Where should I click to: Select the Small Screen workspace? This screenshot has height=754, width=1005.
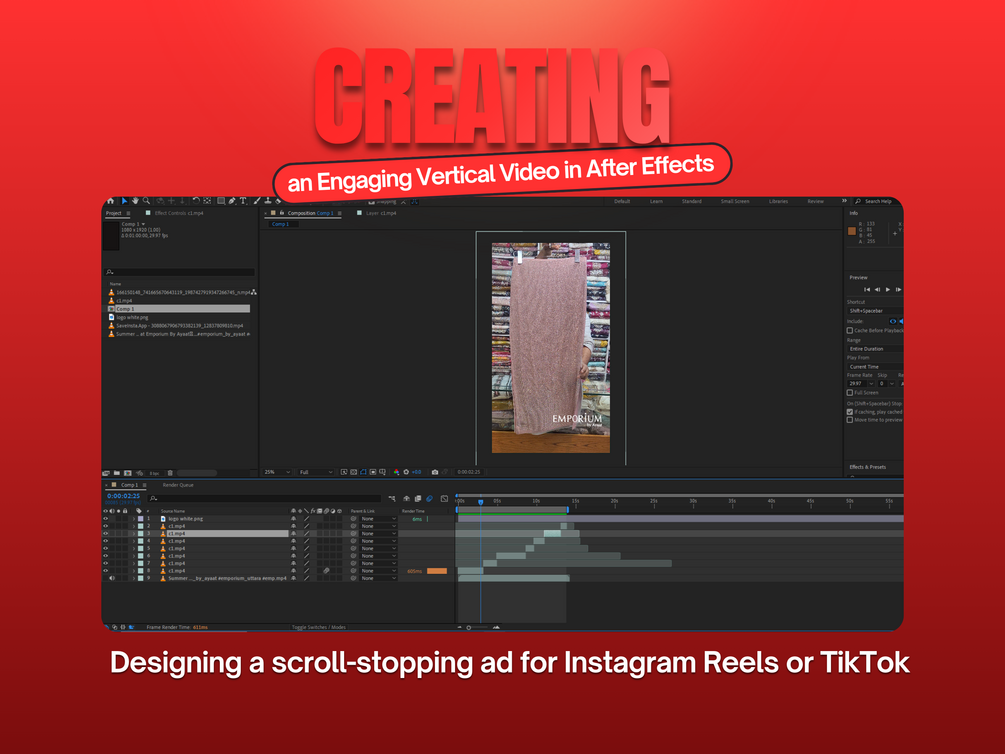pos(735,201)
